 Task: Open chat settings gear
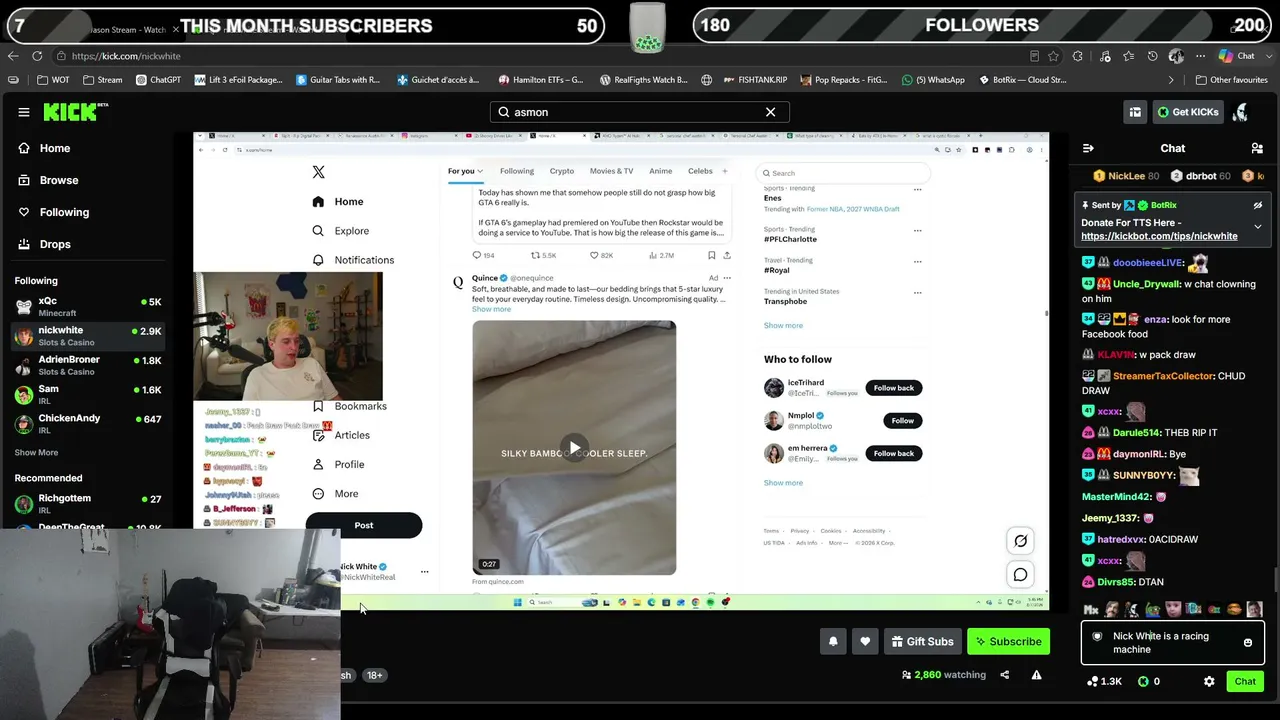click(1209, 681)
